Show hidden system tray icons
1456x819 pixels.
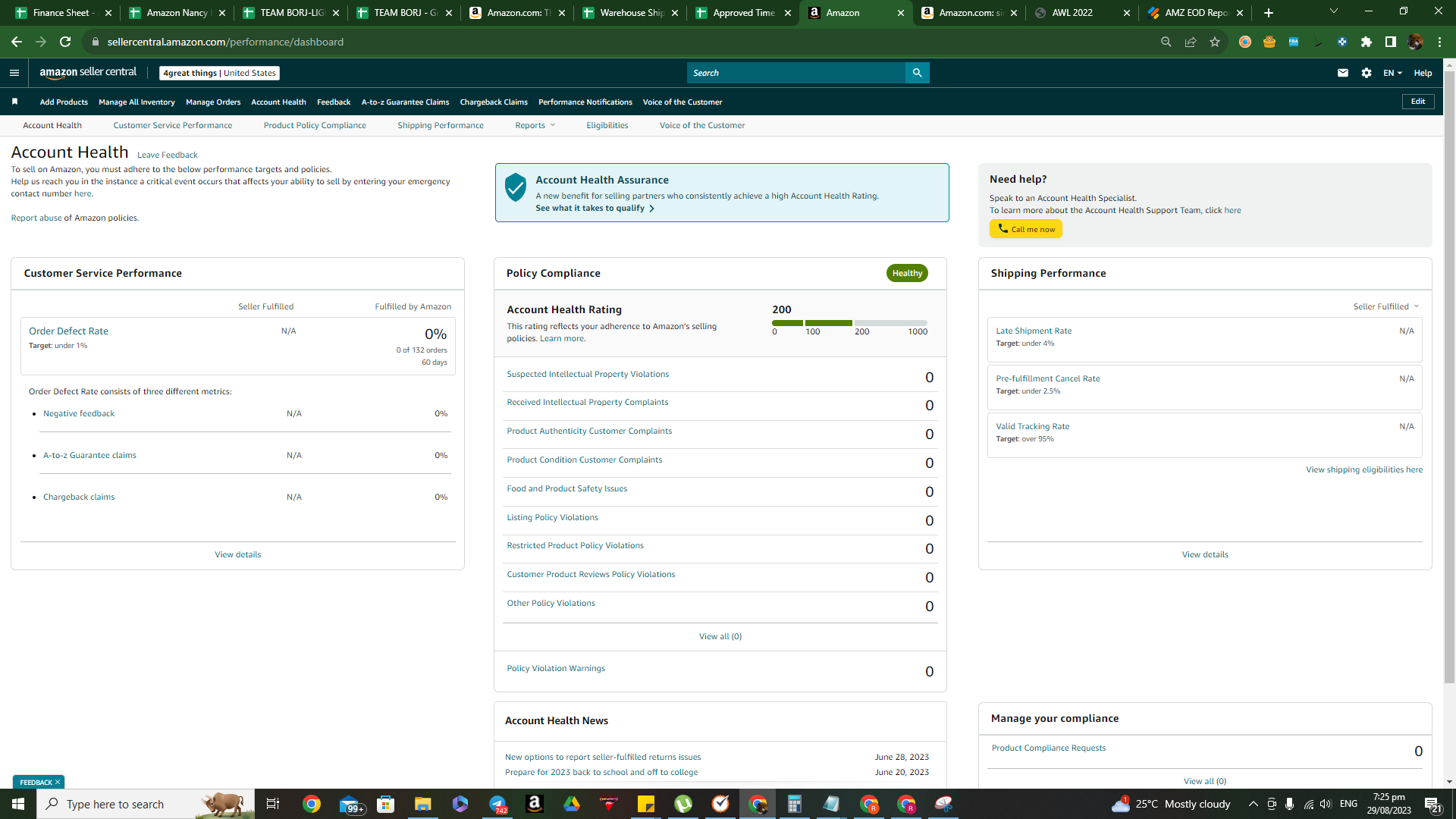(x=1254, y=804)
